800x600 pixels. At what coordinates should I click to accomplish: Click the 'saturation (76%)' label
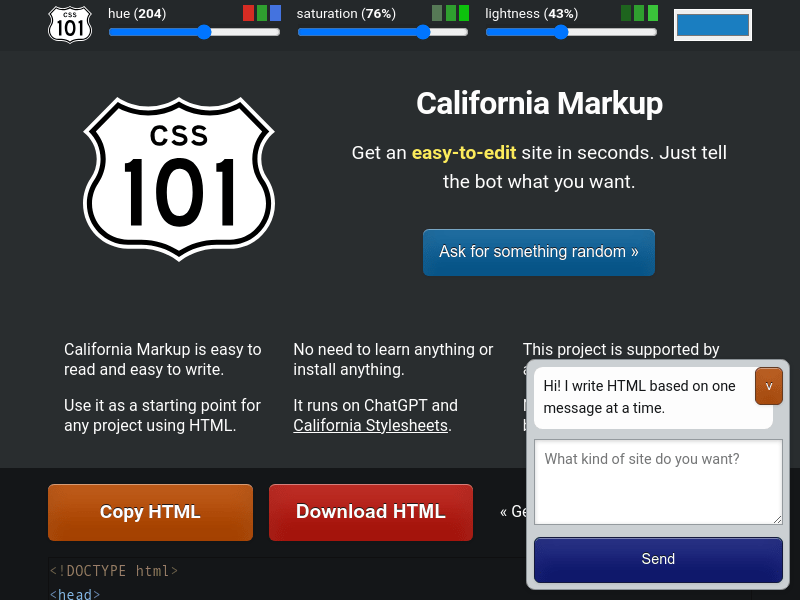pyautogui.click(x=346, y=13)
